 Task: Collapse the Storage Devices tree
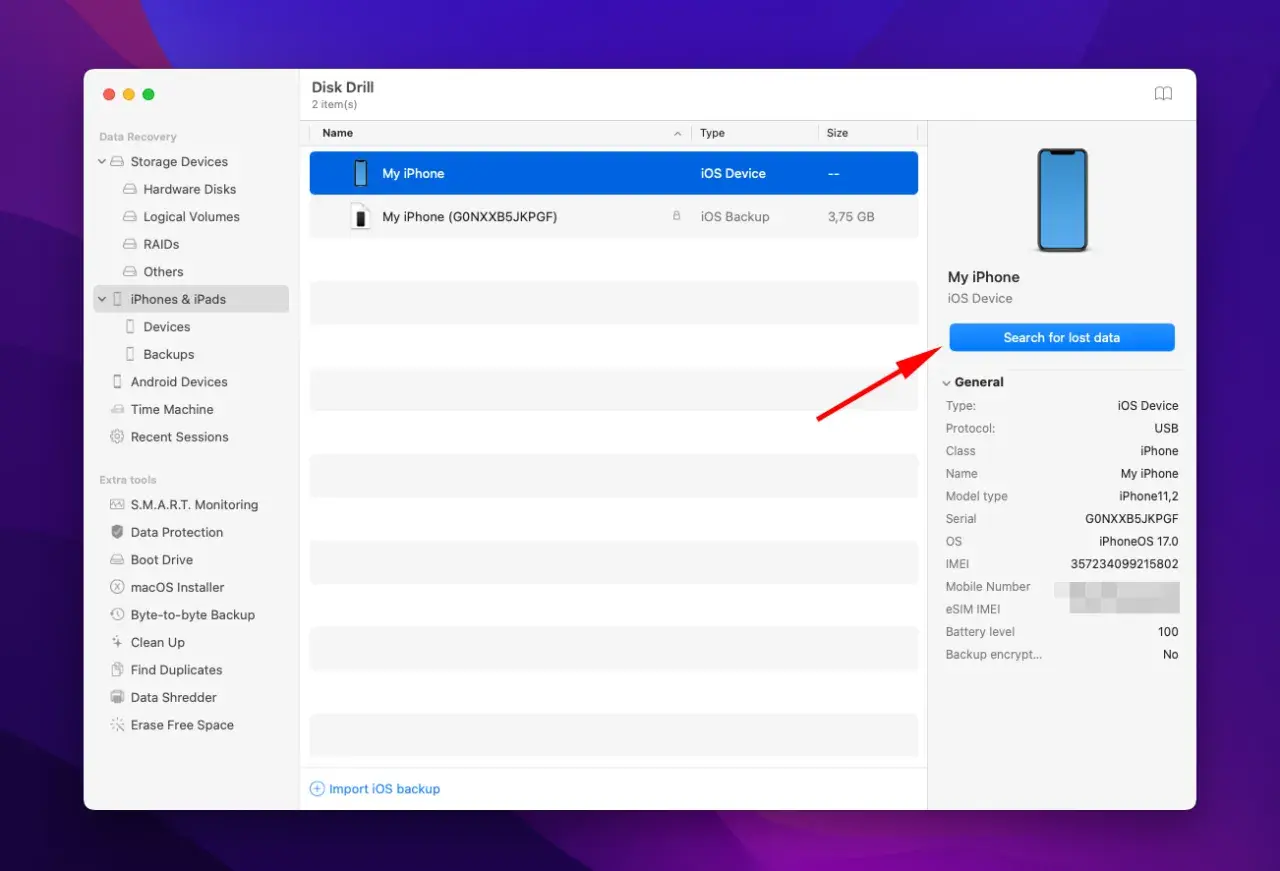(102, 161)
